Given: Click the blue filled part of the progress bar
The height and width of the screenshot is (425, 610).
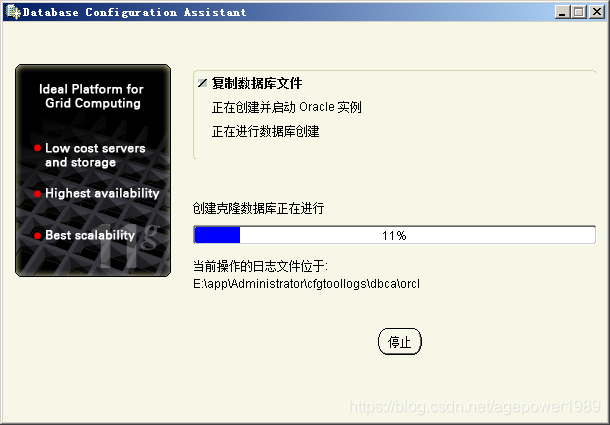Looking at the screenshot, I should pyautogui.click(x=217, y=235).
